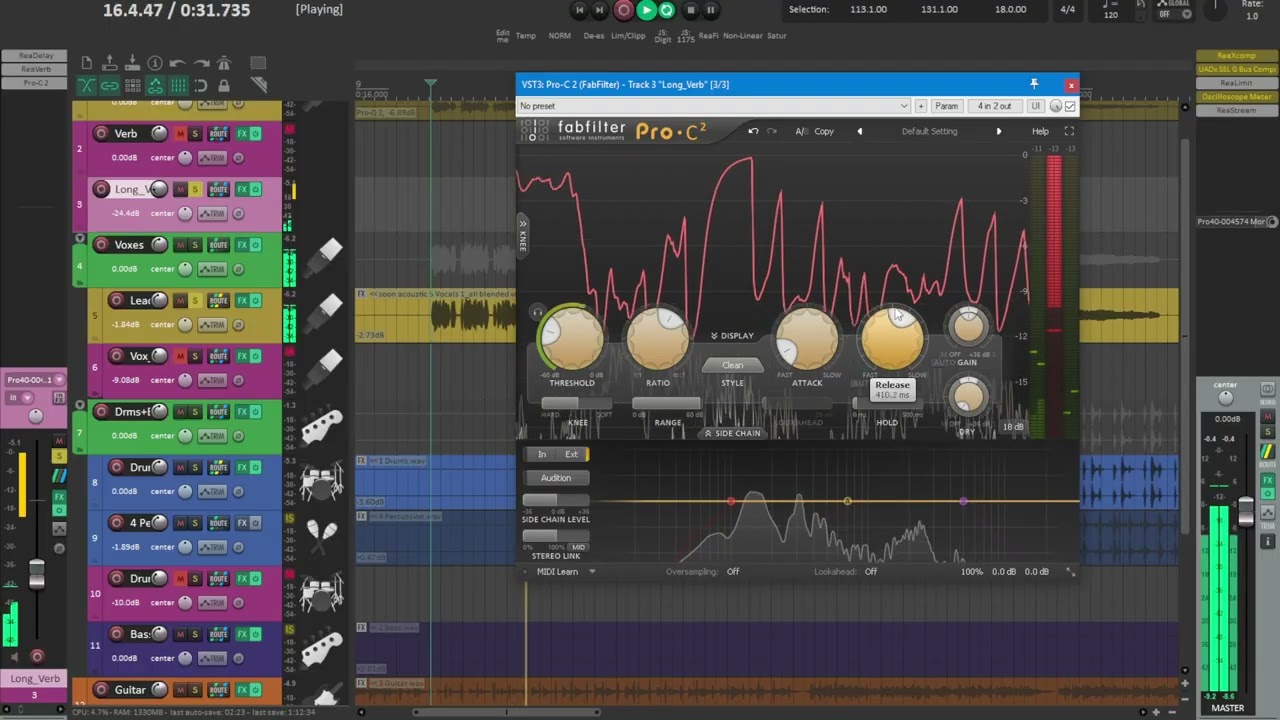Click phase invert icon on Long_Verb track

pyautogui.click(x=239, y=213)
